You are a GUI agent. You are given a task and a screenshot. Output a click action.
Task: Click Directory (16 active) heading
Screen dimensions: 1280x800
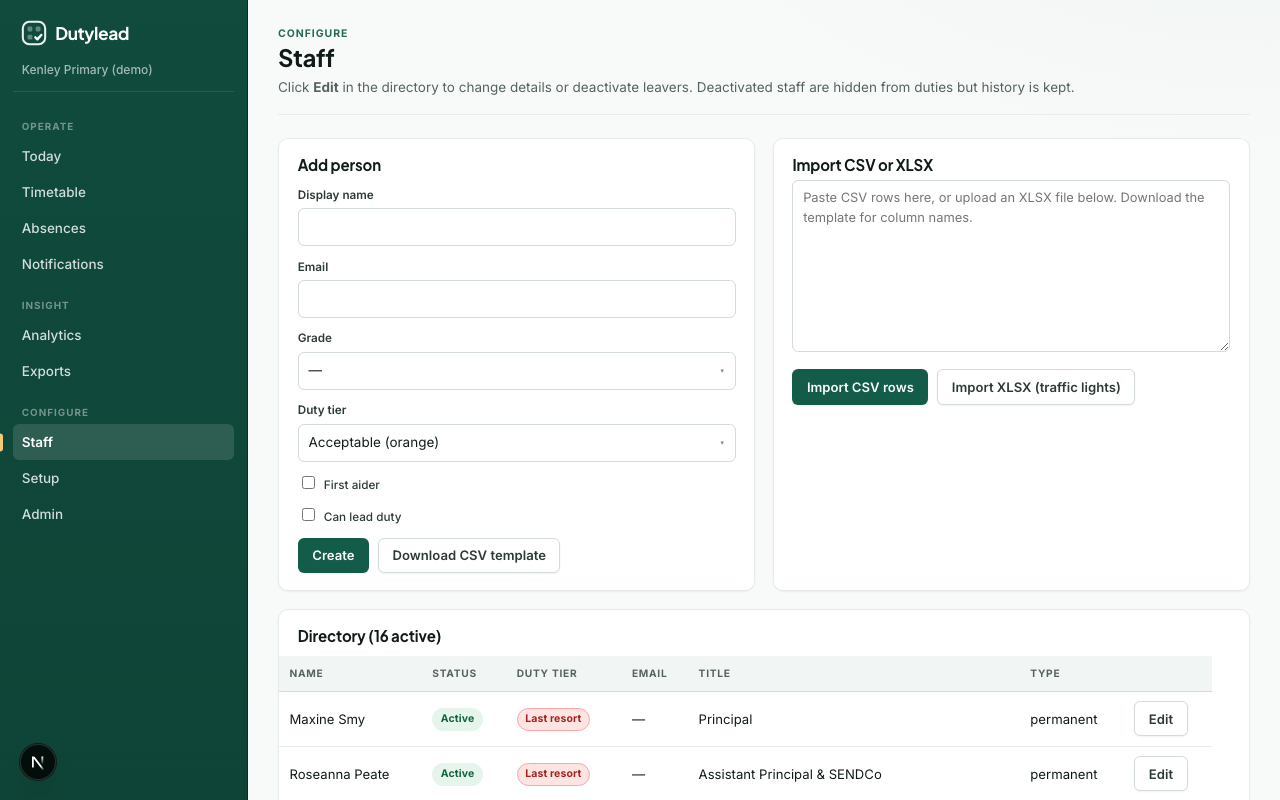click(369, 636)
